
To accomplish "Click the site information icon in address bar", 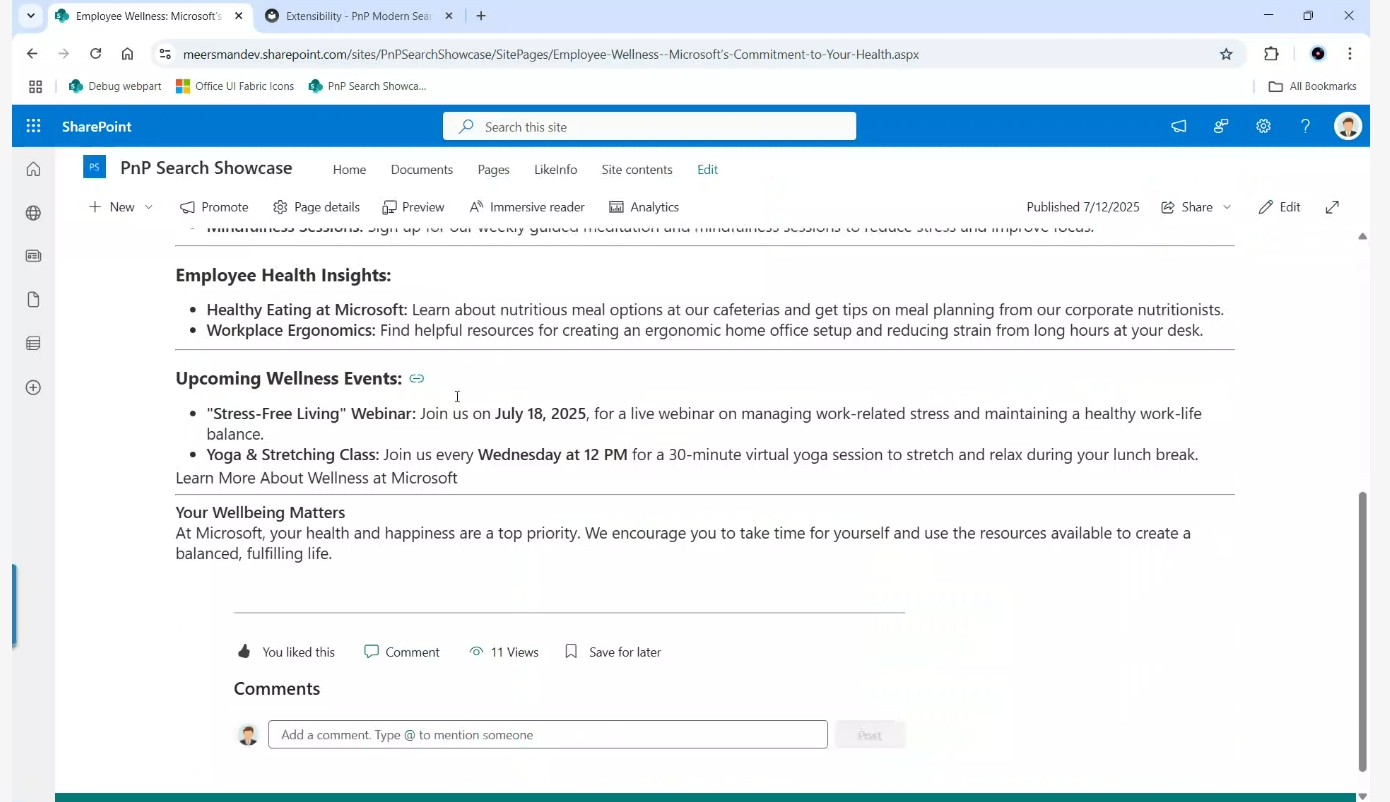I will click(x=165, y=54).
